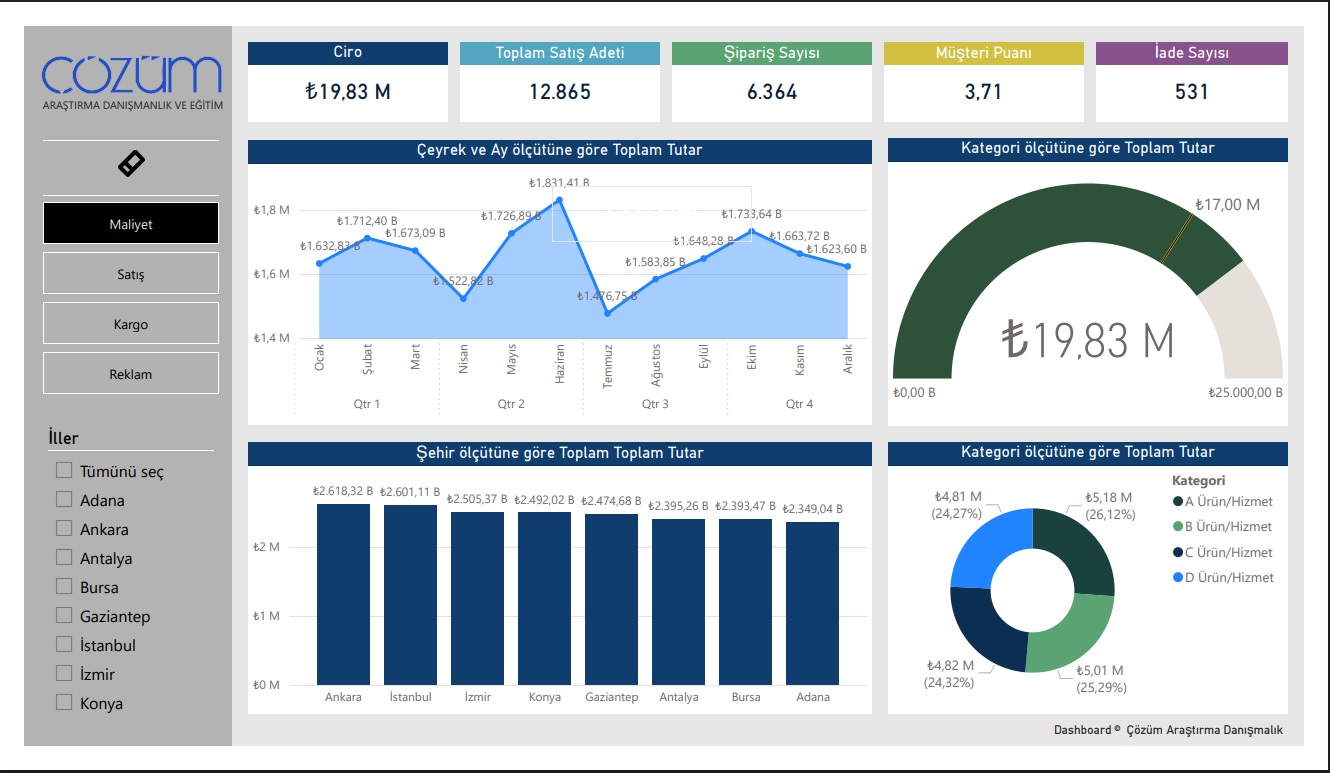The width and height of the screenshot is (1330, 773).
Task: Click the eraser clear-filters icon
Action: [x=131, y=164]
